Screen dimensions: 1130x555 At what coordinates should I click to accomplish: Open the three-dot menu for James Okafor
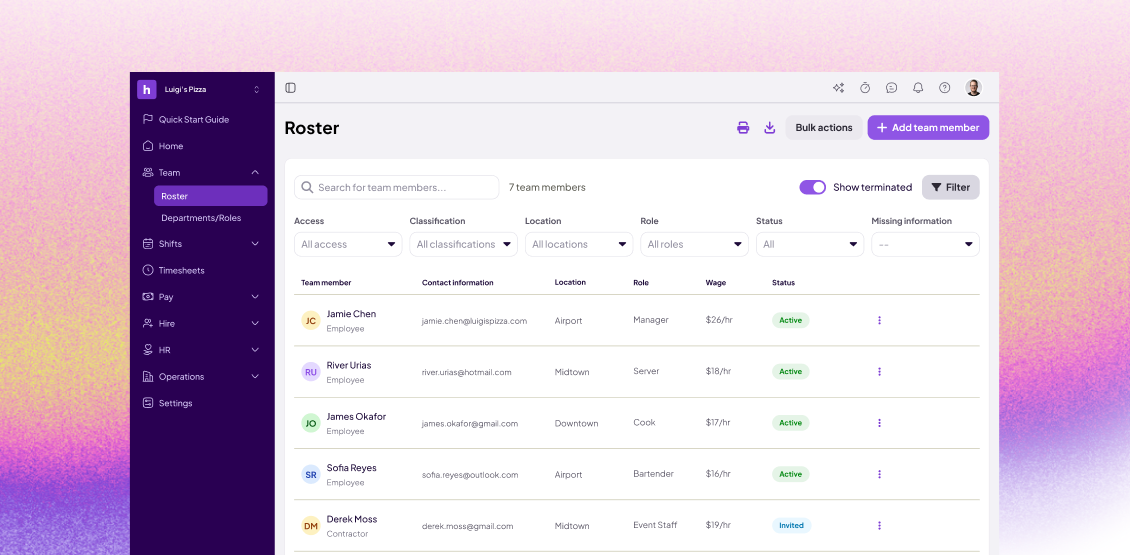pyautogui.click(x=879, y=423)
